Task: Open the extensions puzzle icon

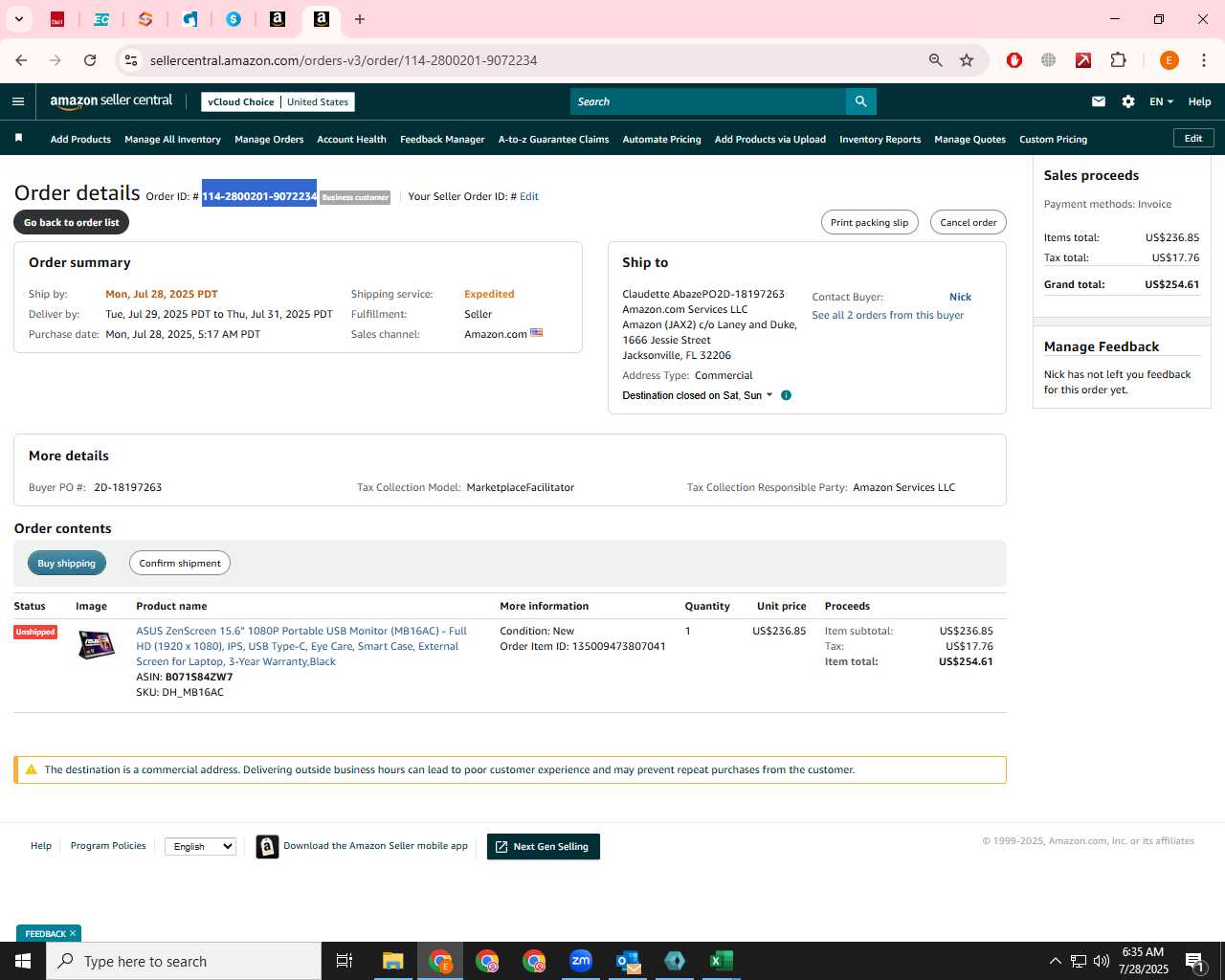Action: point(1118,60)
